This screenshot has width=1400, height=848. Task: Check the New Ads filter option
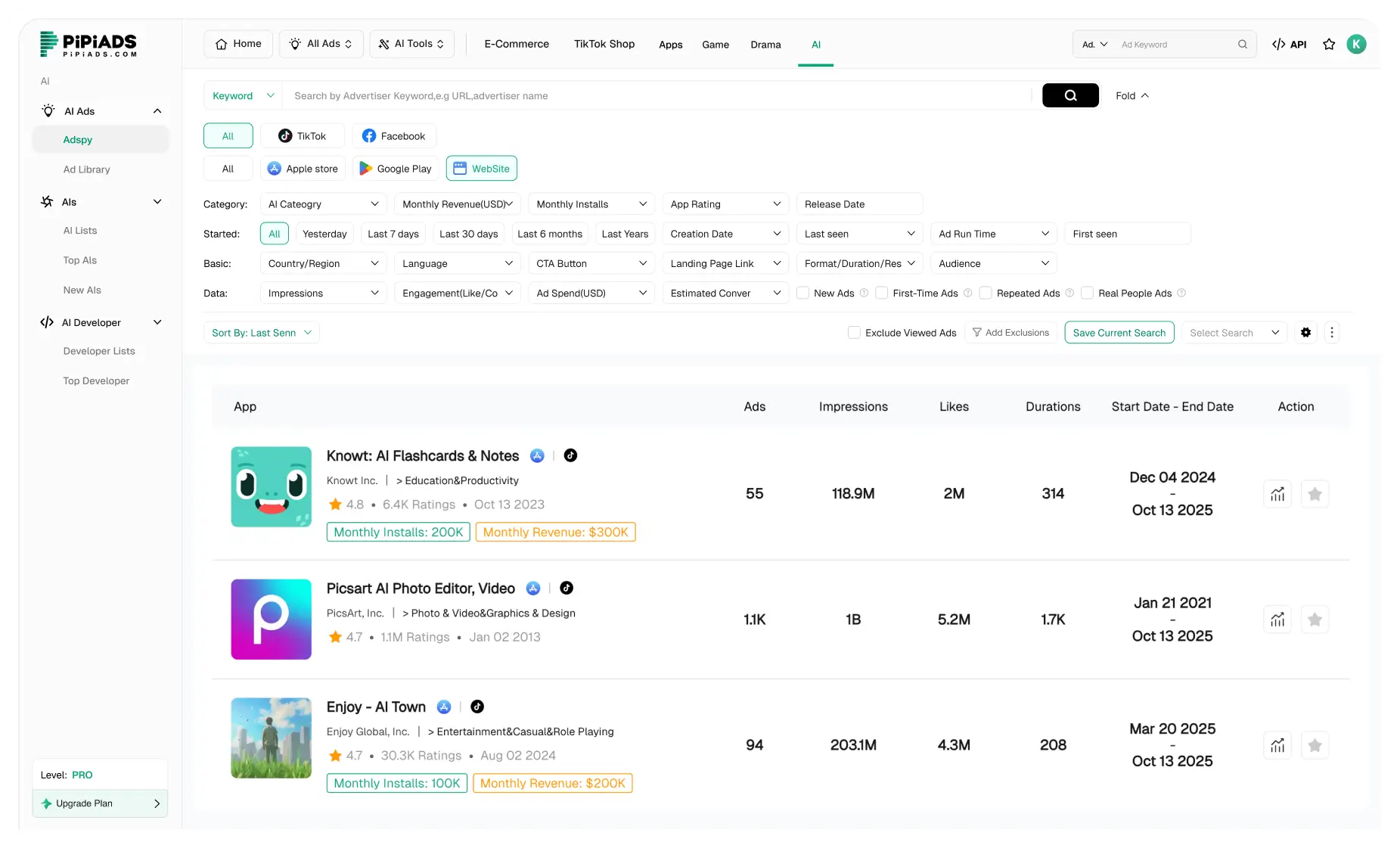point(803,293)
